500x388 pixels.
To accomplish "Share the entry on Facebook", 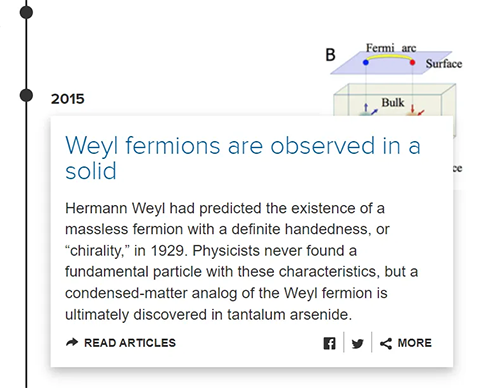I will 329,343.
